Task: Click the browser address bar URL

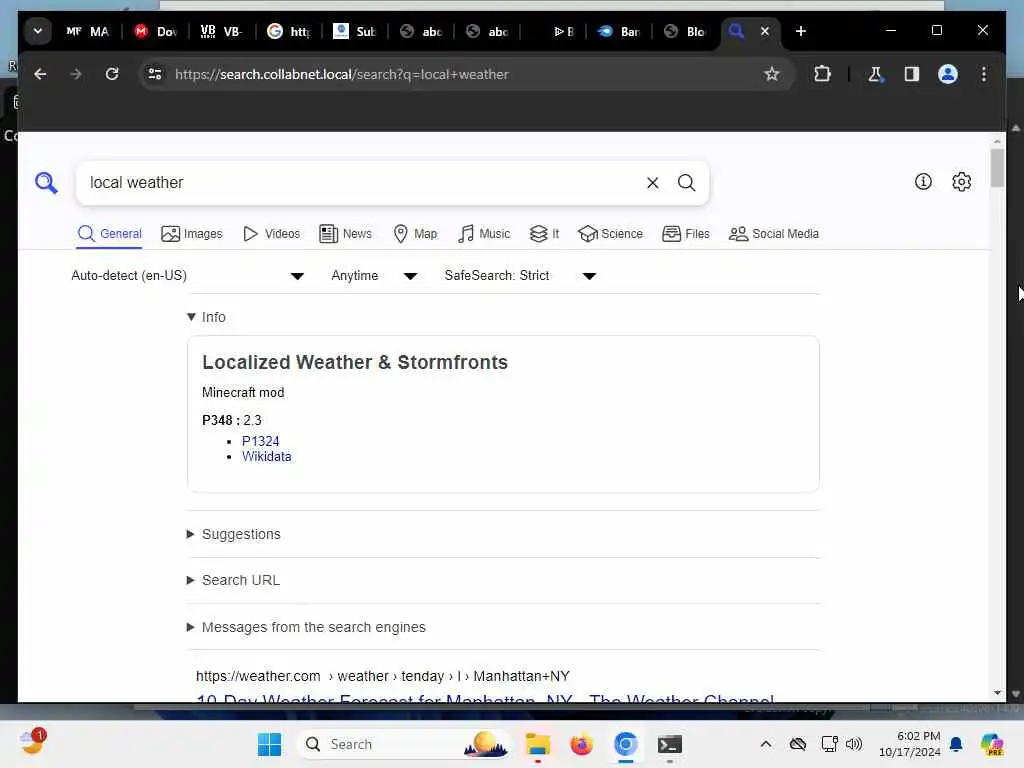Action: [x=342, y=74]
